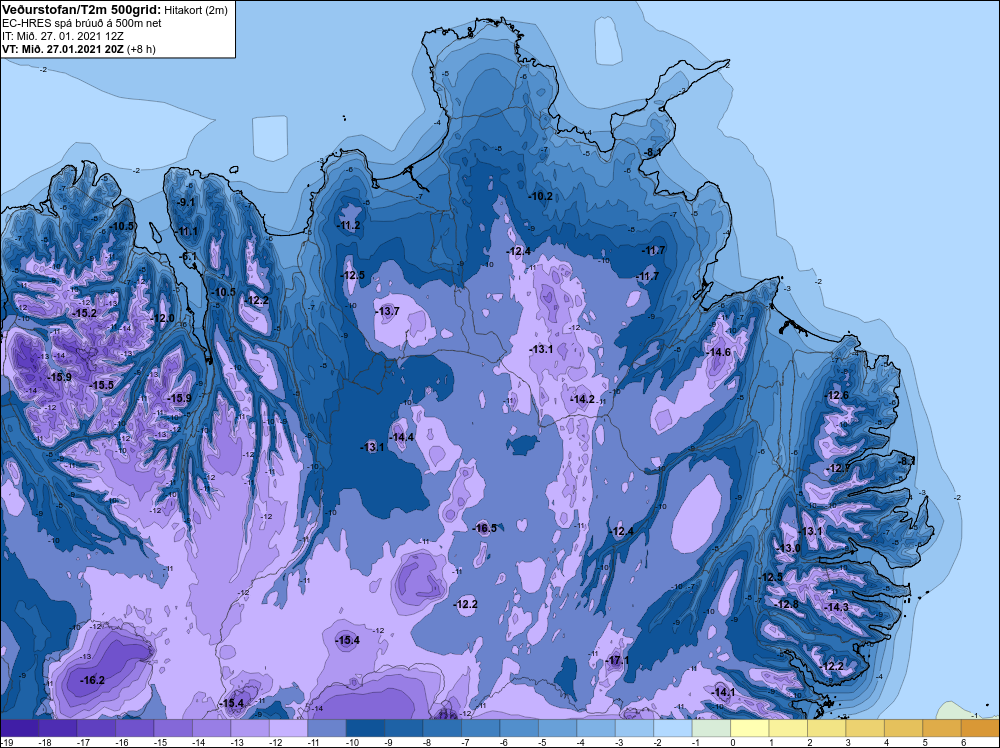Pick the dark blue legend swatch between -10 and -9
This screenshot has height=748, width=1000.
pos(365,728)
